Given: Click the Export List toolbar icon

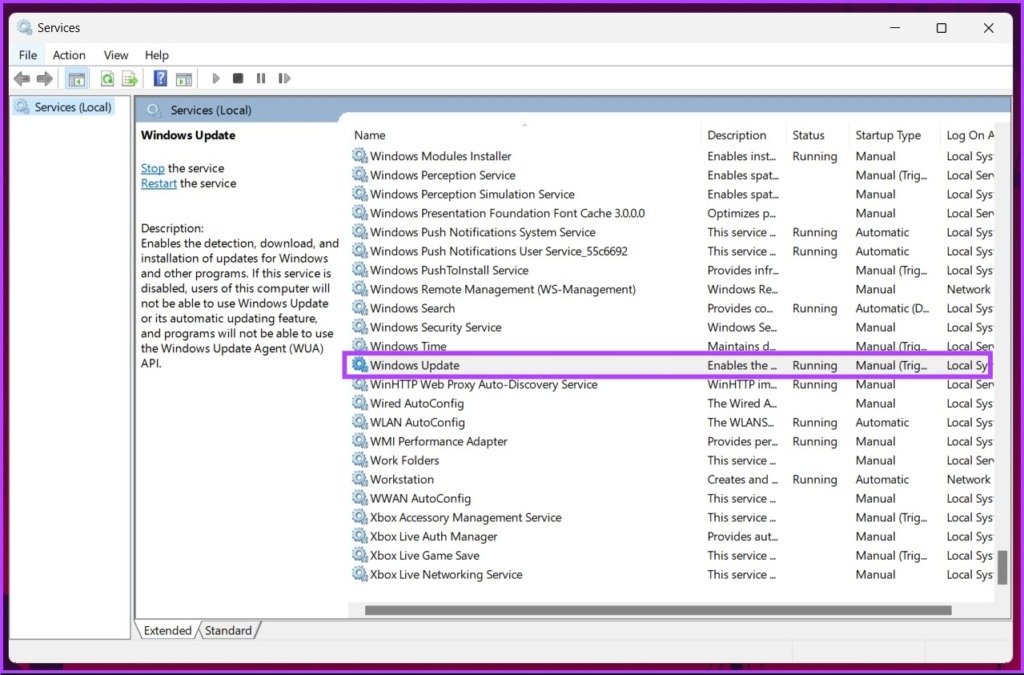Looking at the screenshot, I should coord(129,79).
